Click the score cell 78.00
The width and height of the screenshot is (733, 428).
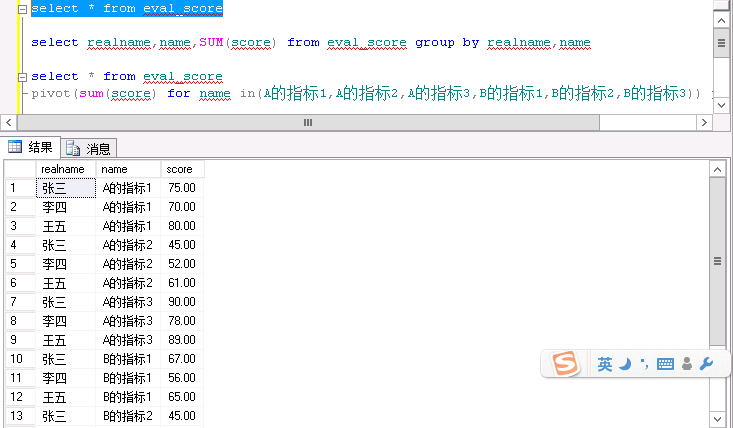(182, 321)
